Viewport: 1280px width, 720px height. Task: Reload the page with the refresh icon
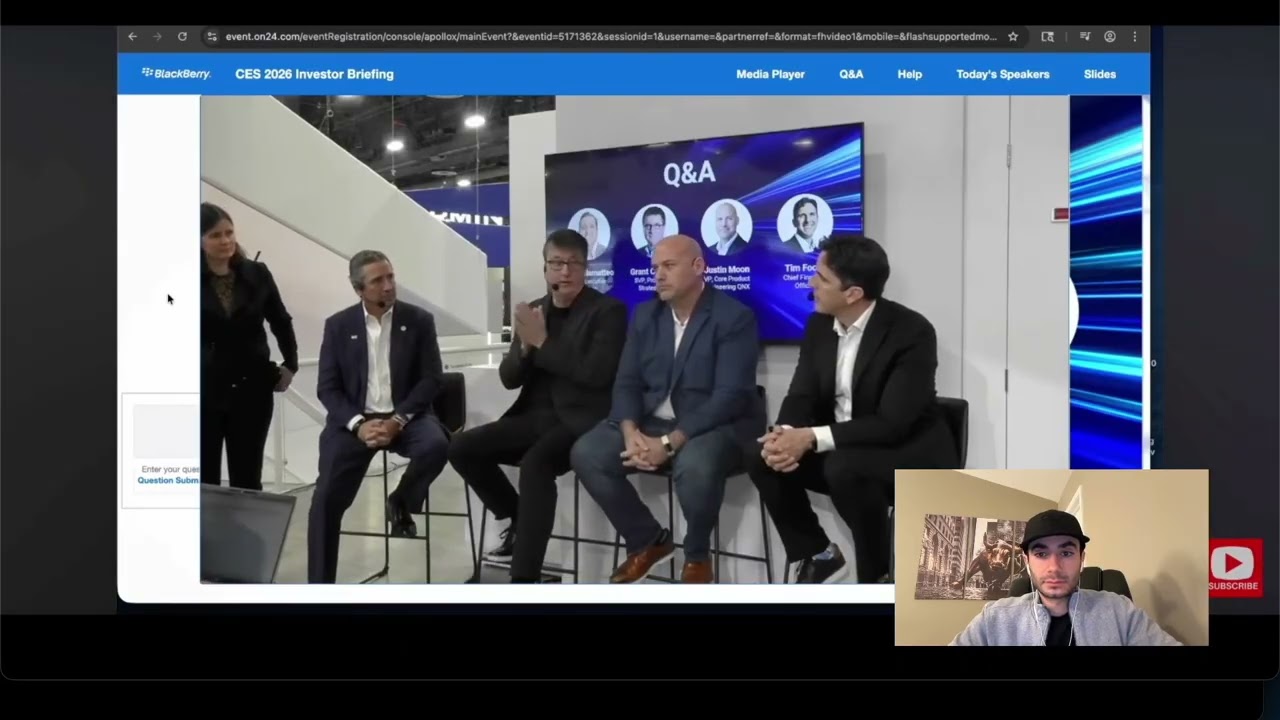point(182,36)
